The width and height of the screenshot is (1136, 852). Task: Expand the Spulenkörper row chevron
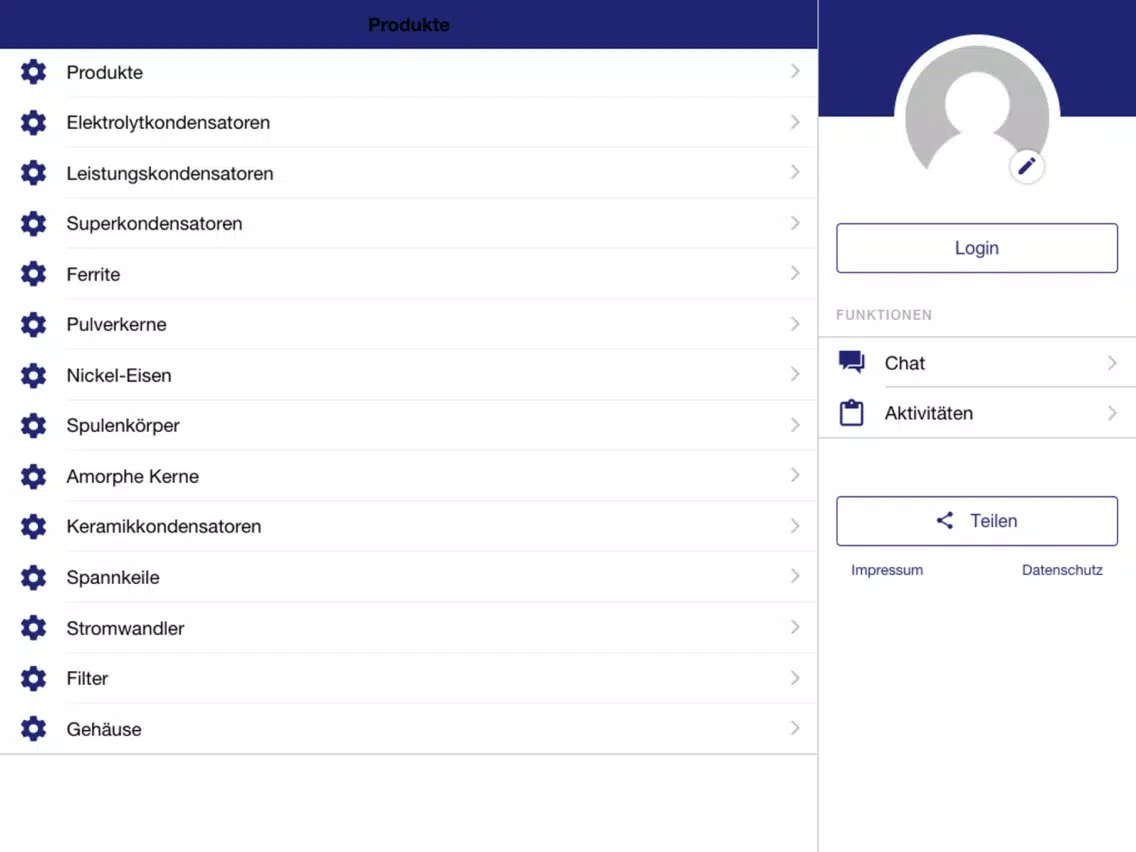click(795, 425)
